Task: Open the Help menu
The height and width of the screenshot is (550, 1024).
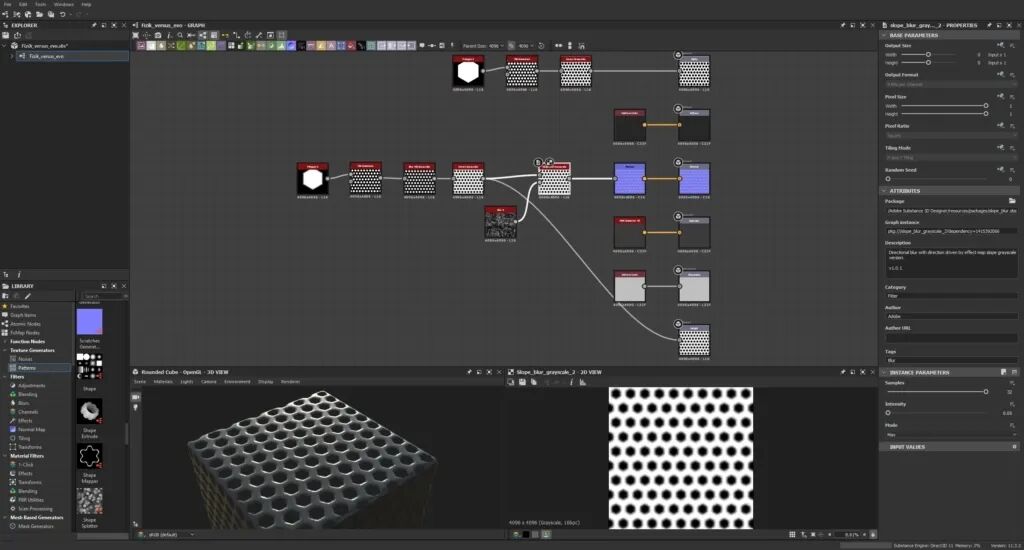Action: click(x=86, y=4)
